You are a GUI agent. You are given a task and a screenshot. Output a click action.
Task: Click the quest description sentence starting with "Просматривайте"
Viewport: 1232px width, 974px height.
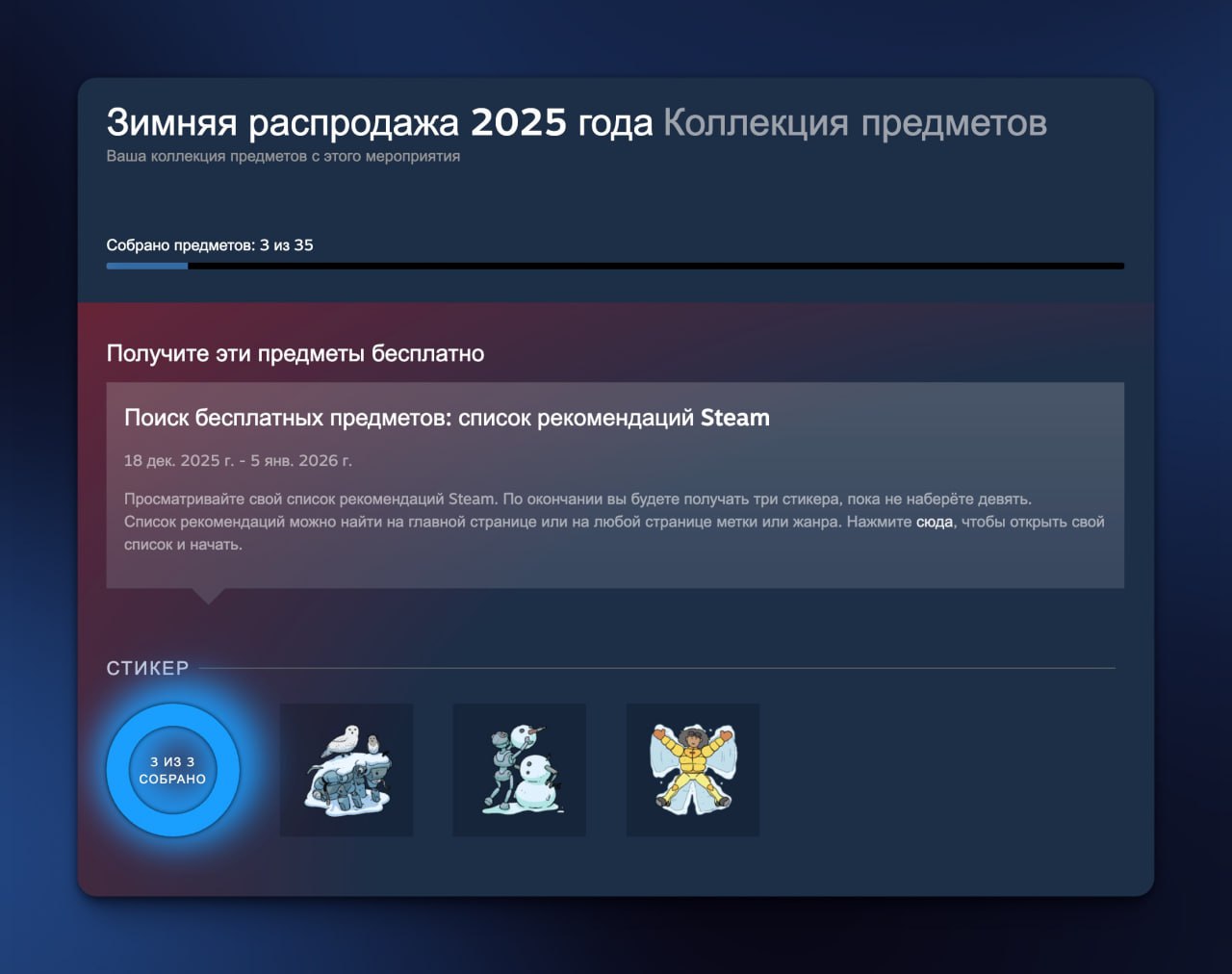[x=577, y=499]
